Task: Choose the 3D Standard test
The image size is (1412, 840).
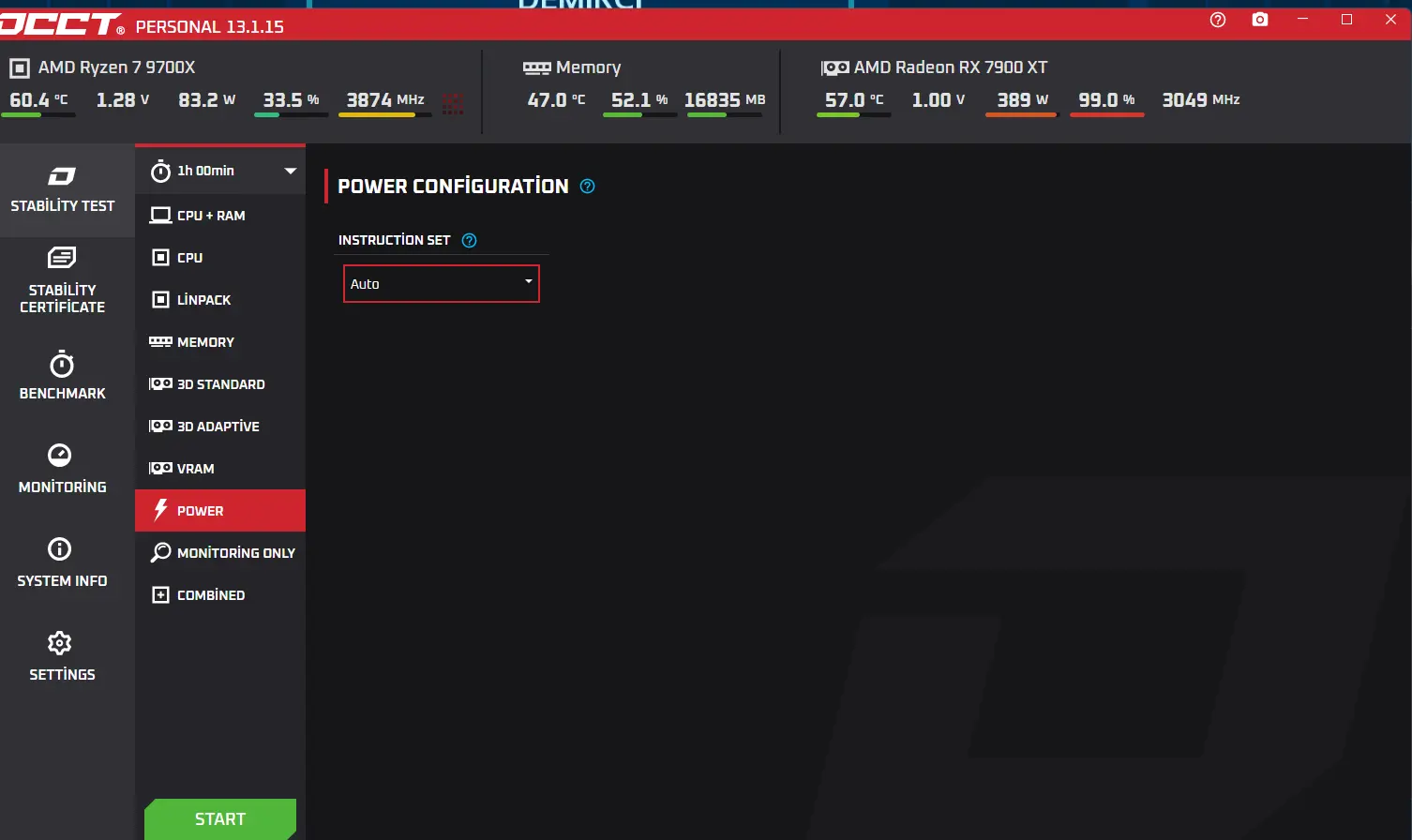Action: click(220, 384)
